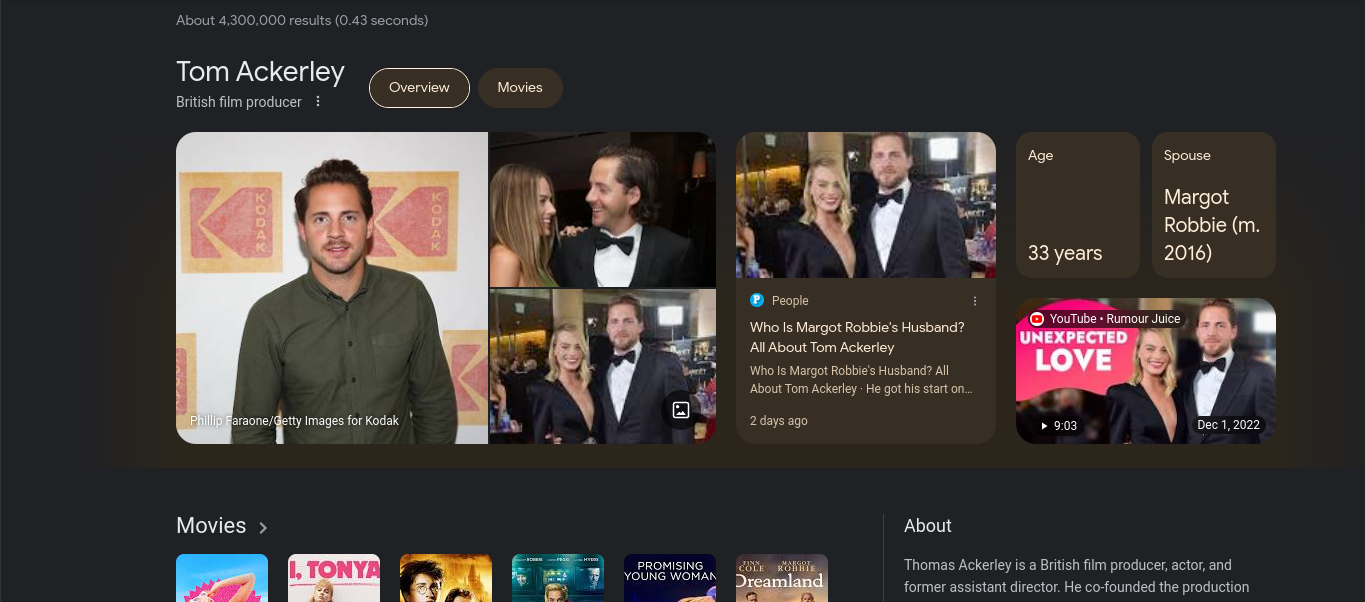
Task: Expand the Movies section chevron
Action: click(263, 527)
